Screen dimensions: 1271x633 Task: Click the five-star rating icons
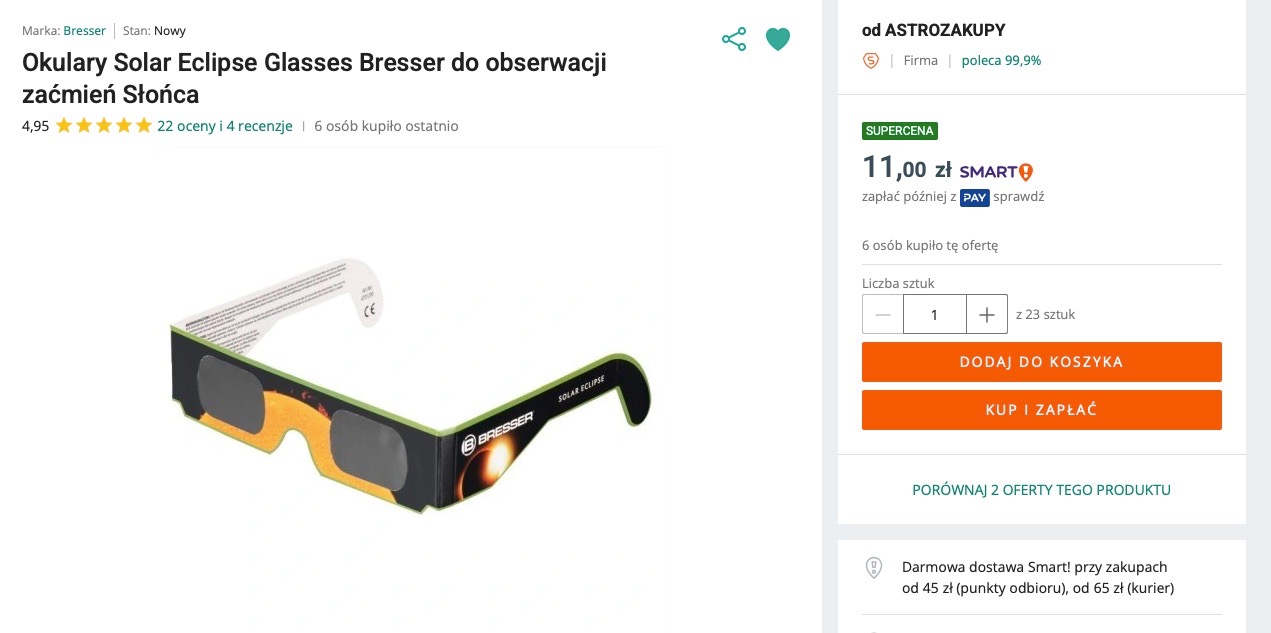tap(104, 126)
